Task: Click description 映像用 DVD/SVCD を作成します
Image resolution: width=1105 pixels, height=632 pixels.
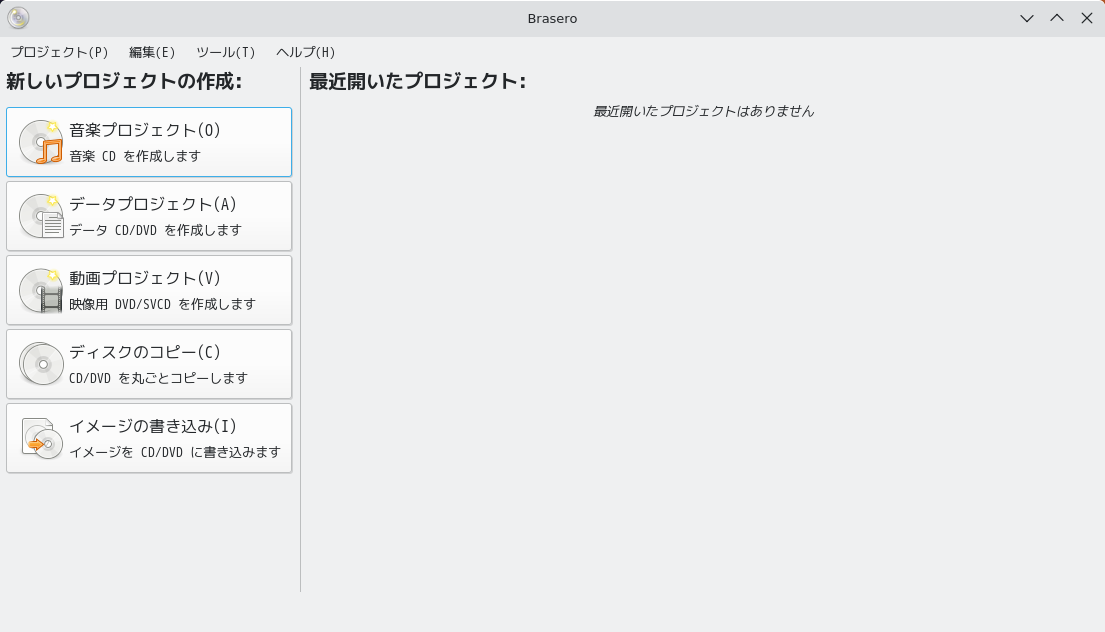Action: tap(162, 304)
